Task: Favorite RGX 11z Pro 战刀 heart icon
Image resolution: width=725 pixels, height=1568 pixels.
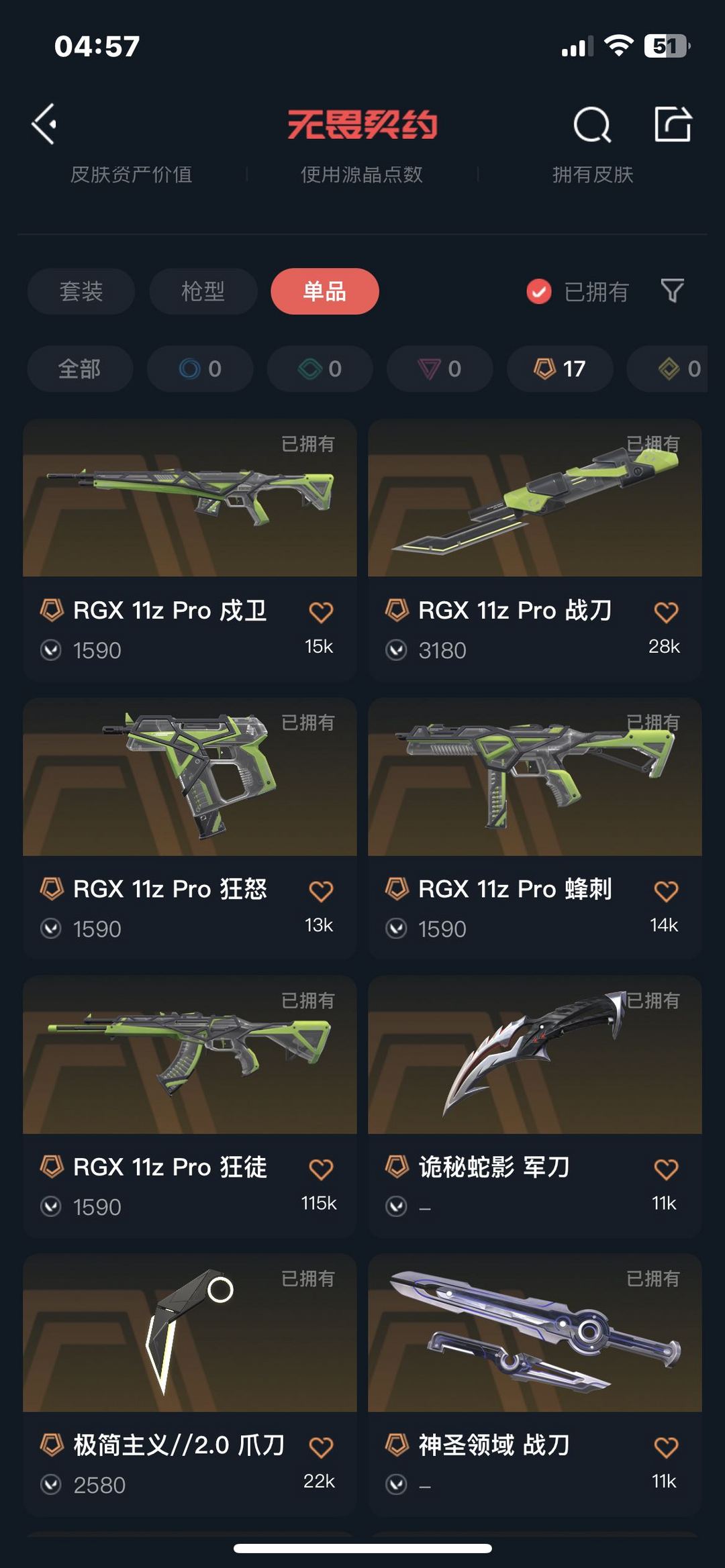Action: coord(666,612)
